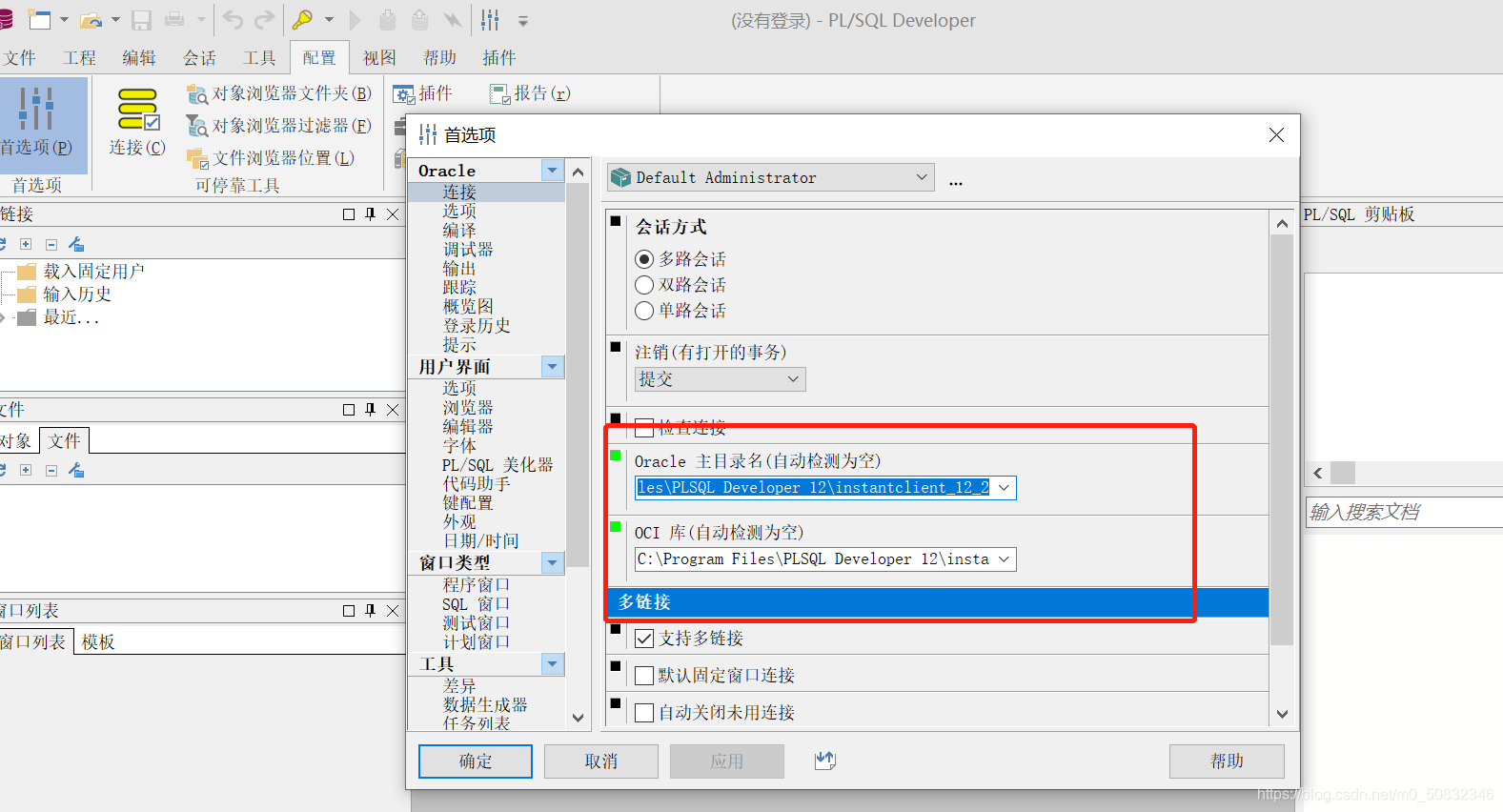Click the 插件 ribbon button

(423, 93)
